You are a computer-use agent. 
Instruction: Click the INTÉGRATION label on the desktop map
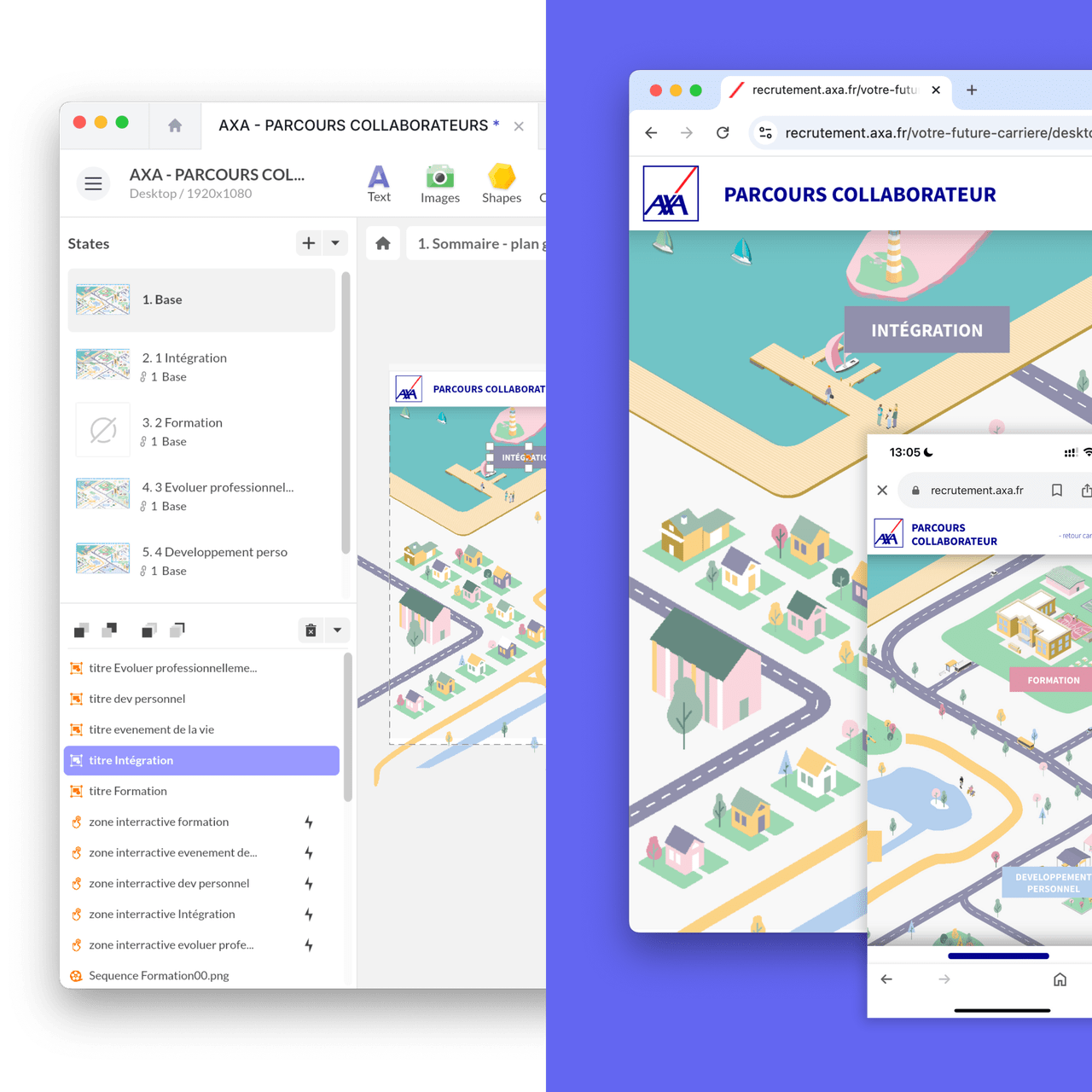[927, 330]
